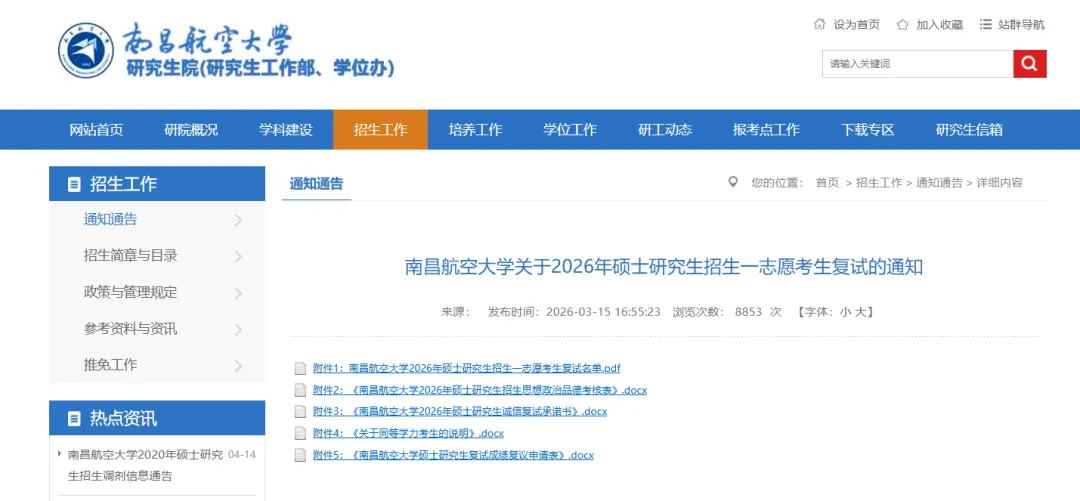
Task: Open 网站首页 in the navigation bar
Action: pyautogui.click(x=96, y=130)
